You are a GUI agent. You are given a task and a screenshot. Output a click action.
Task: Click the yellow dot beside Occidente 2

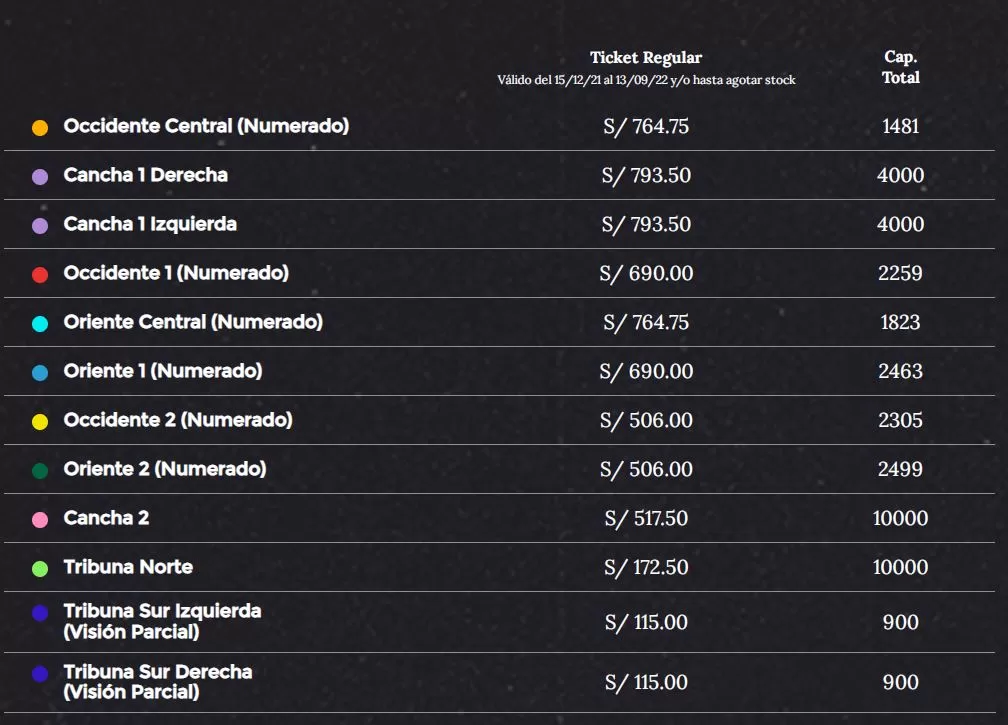(40, 422)
